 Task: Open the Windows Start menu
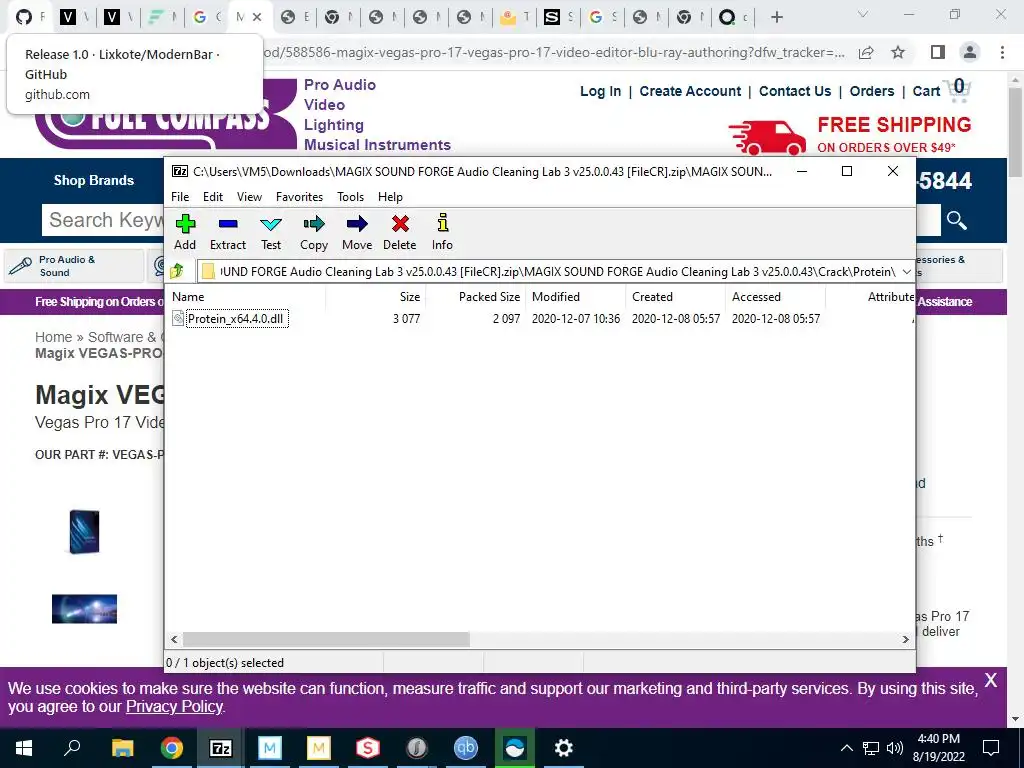coord(24,748)
